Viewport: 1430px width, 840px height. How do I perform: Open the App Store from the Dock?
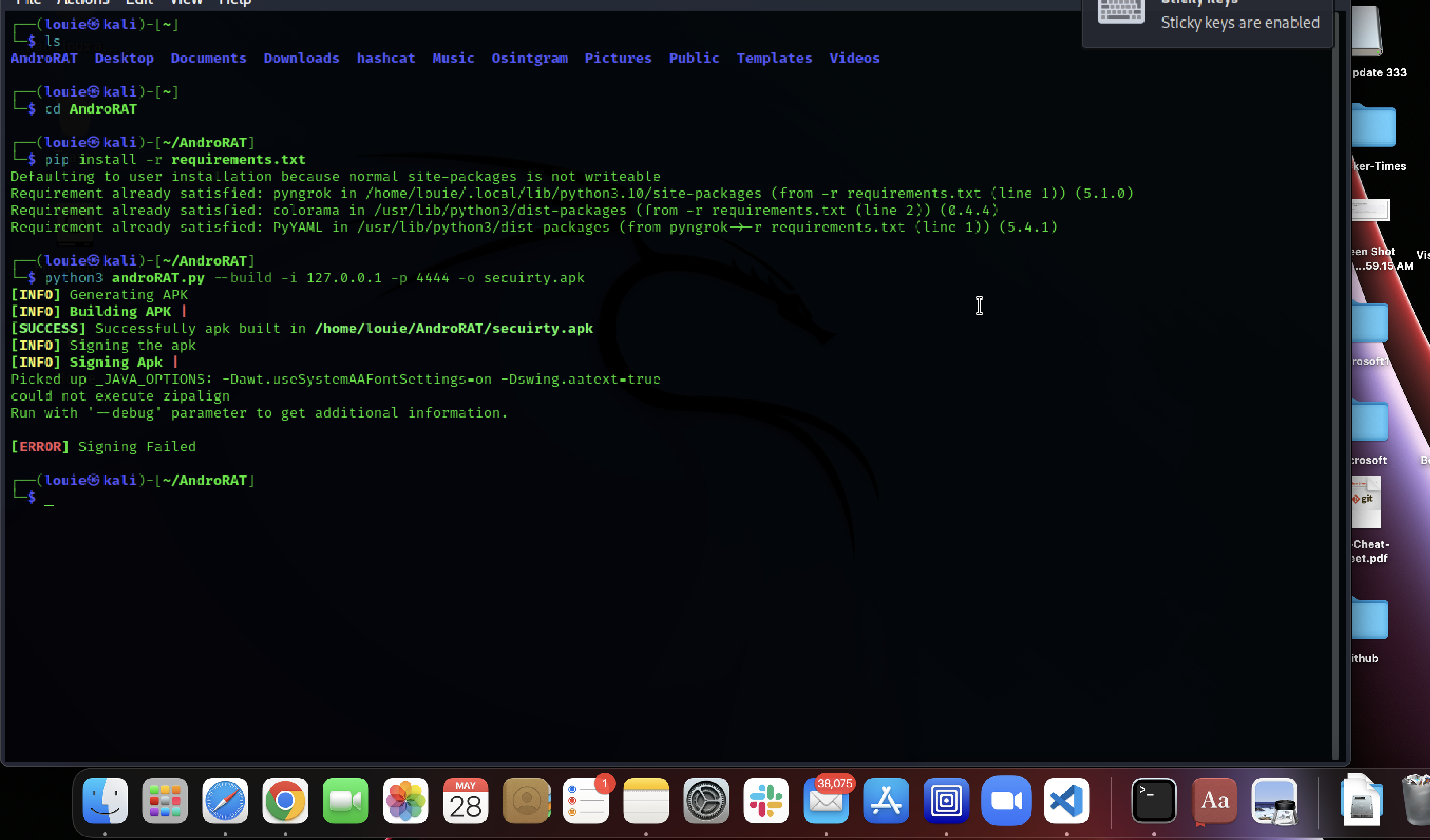click(886, 801)
